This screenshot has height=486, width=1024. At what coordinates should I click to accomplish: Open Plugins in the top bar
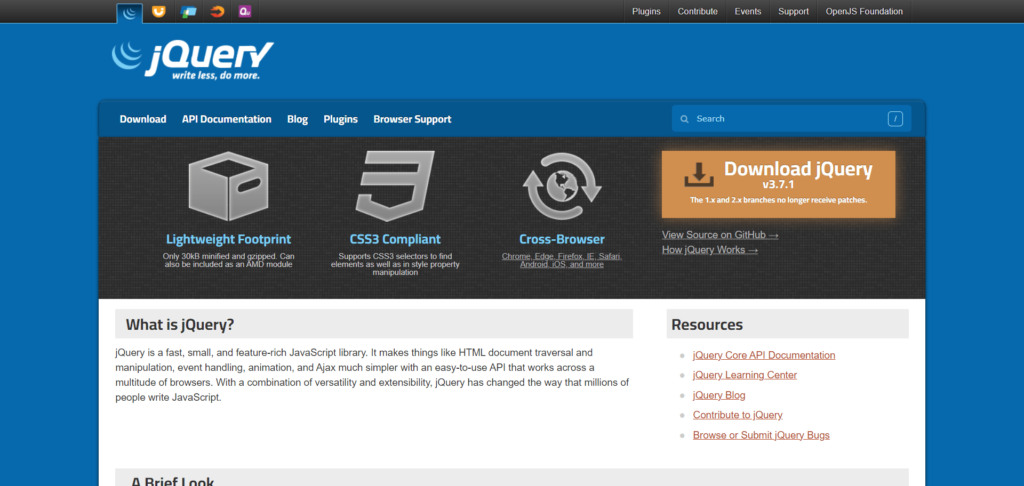point(646,11)
